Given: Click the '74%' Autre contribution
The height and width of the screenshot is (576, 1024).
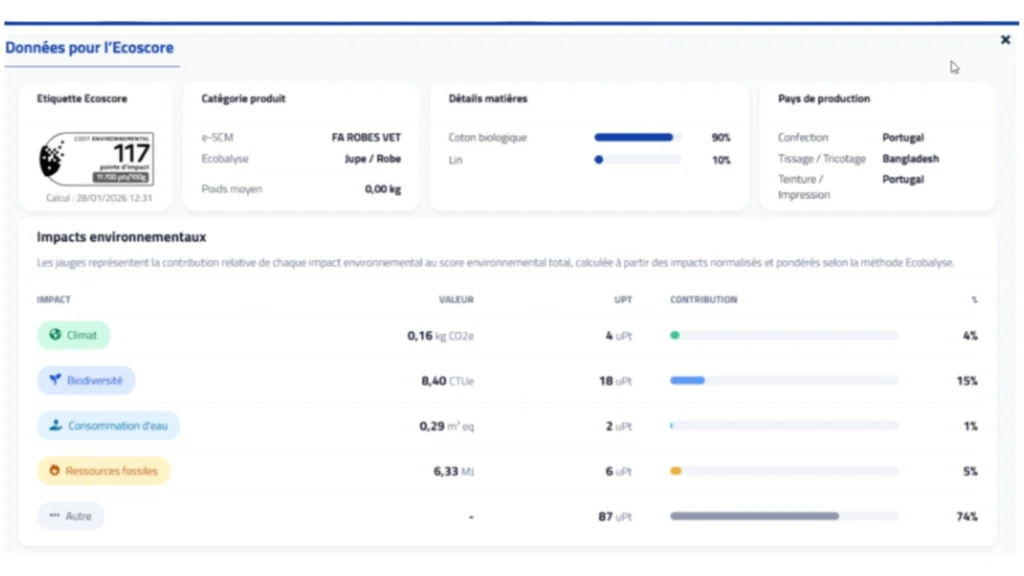Looking at the screenshot, I should pos(967,517).
